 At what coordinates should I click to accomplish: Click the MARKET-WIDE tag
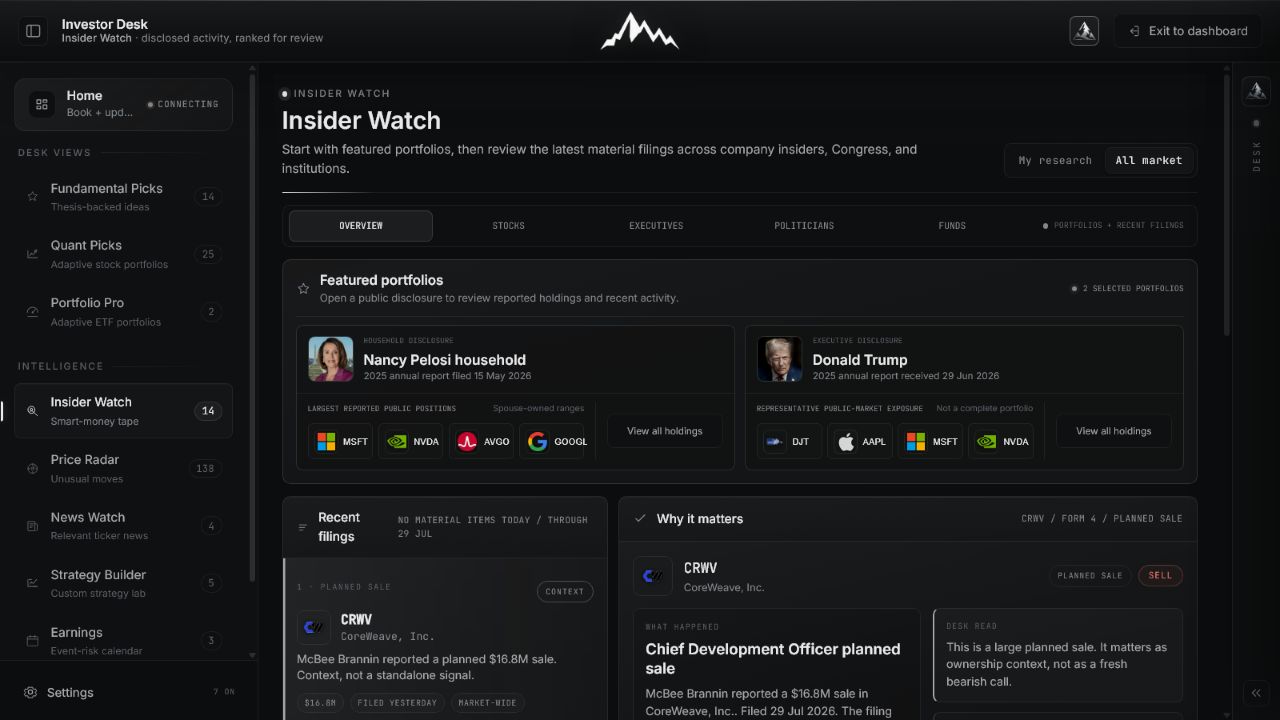[x=488, y=703]
